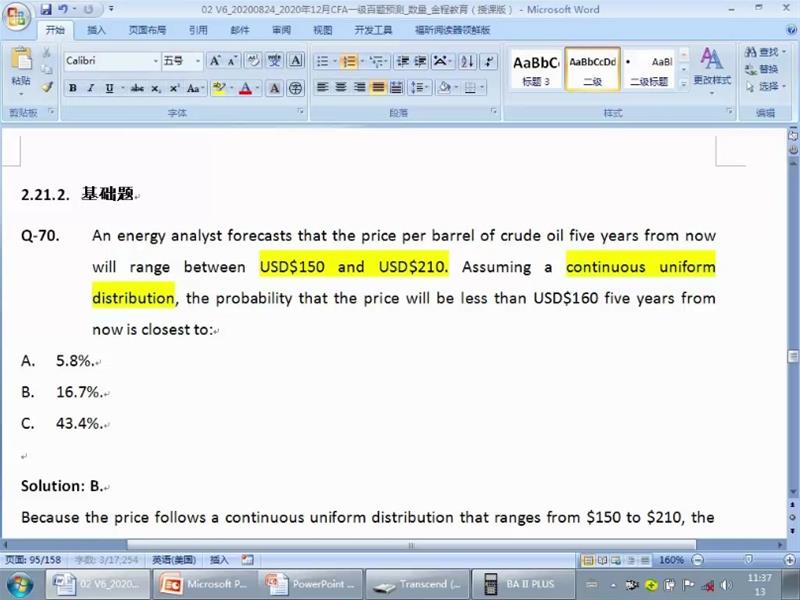The width and height of the screenshot is (800, 600).
Task: Apply superscript formatting
Action: click(174, 88)
